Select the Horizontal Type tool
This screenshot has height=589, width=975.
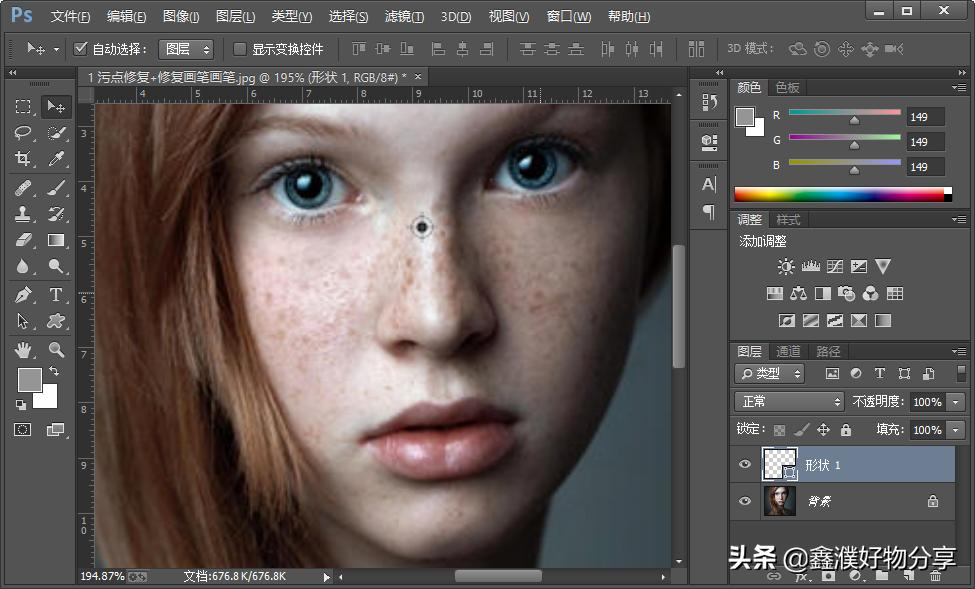coord(57,295)
